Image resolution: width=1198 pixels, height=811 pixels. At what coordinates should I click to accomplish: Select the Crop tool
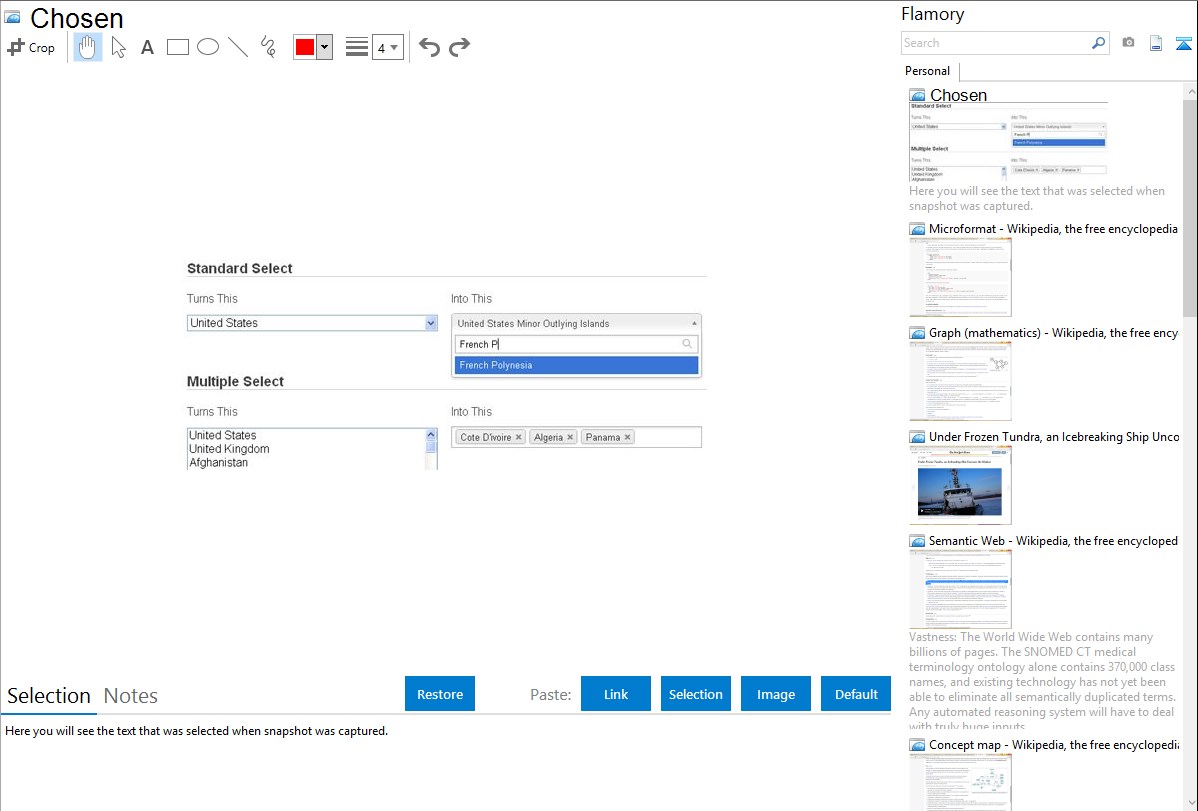pyautogui.click(x=31, y=47)
